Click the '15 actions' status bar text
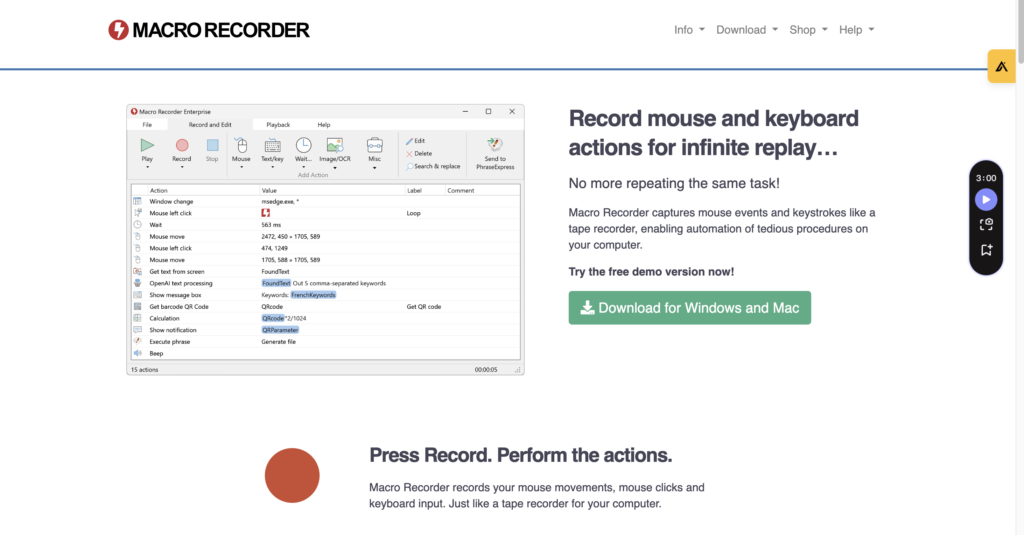 (144, 370)
